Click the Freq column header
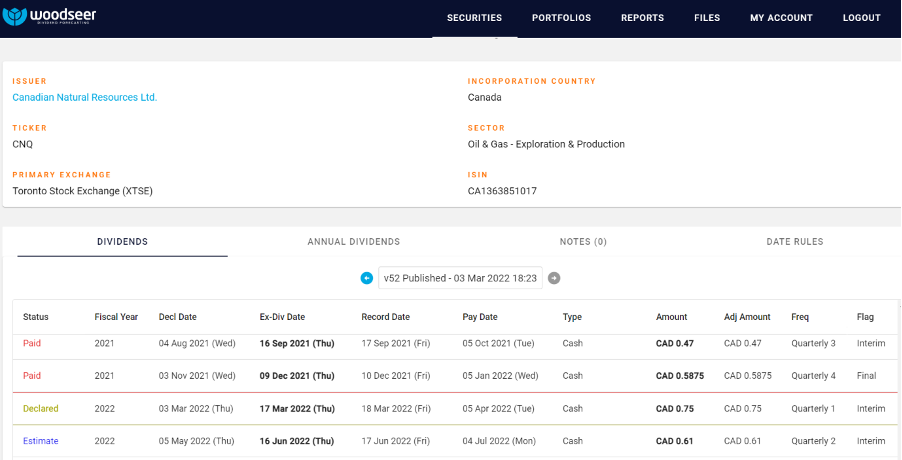Image resolution: width=902 pixels, height=460 pixels. [800, 317]
